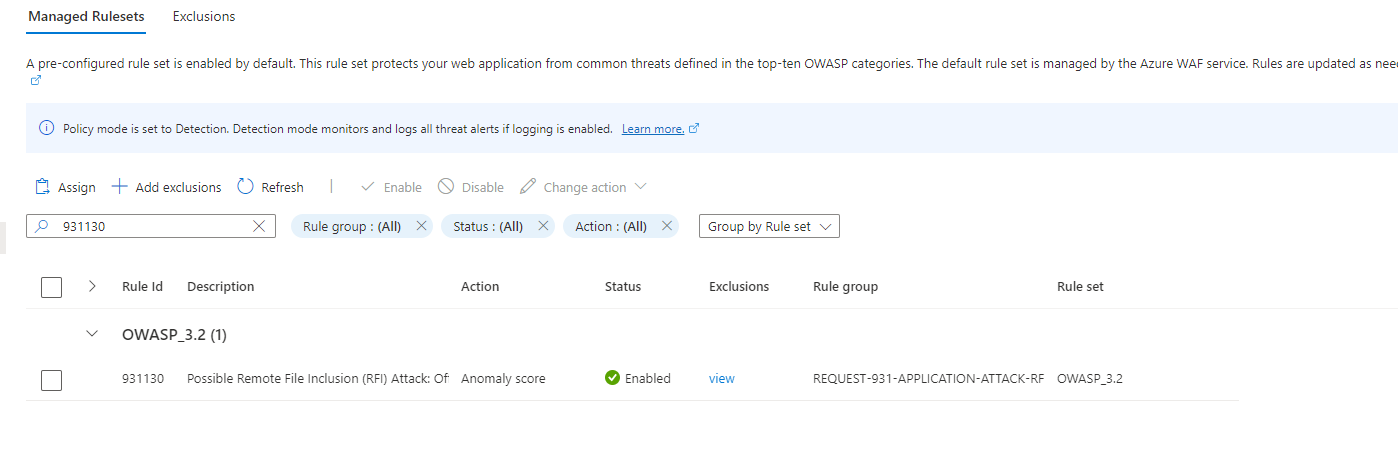This screenshot has width=1398, height=466.
Task: Remove the Status filter chip
Action: point(543,226)
